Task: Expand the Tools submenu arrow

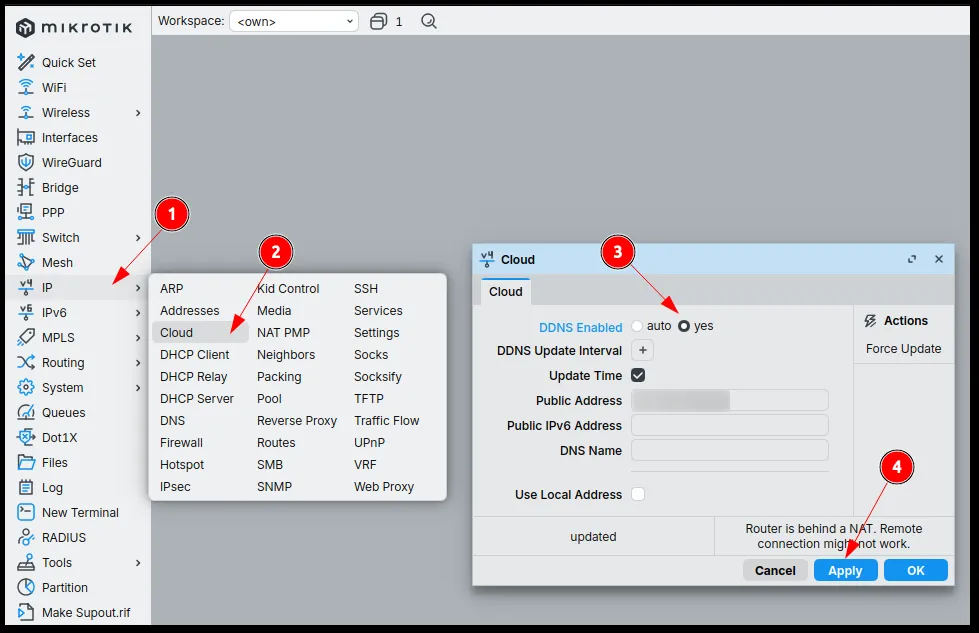Action: pos(138,562)
